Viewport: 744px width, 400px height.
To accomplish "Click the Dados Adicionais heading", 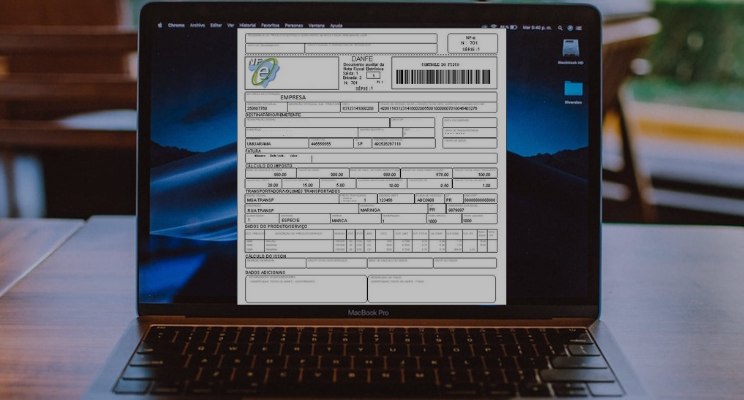I will tap(265, 272).
